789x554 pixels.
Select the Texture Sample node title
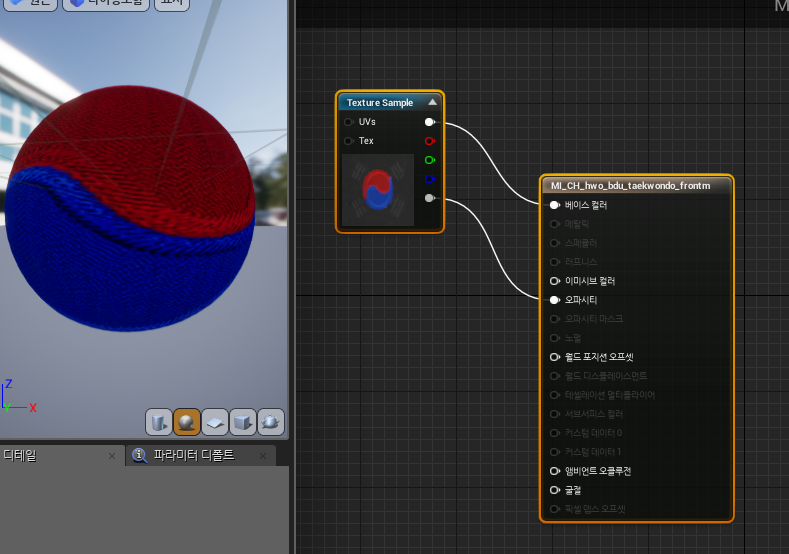click(380, 103)
